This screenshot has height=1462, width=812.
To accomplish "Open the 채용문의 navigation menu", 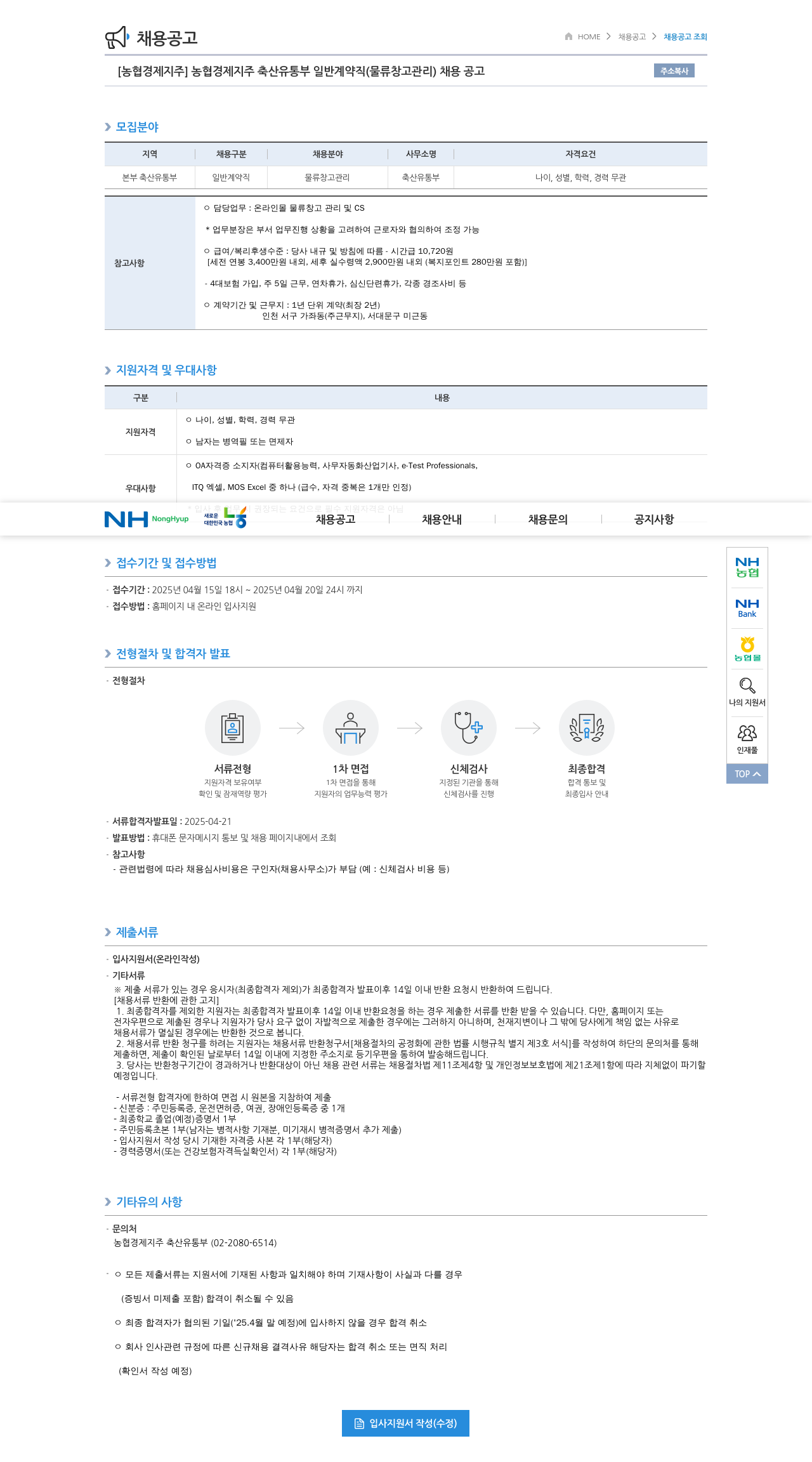I will pos(548,519).
